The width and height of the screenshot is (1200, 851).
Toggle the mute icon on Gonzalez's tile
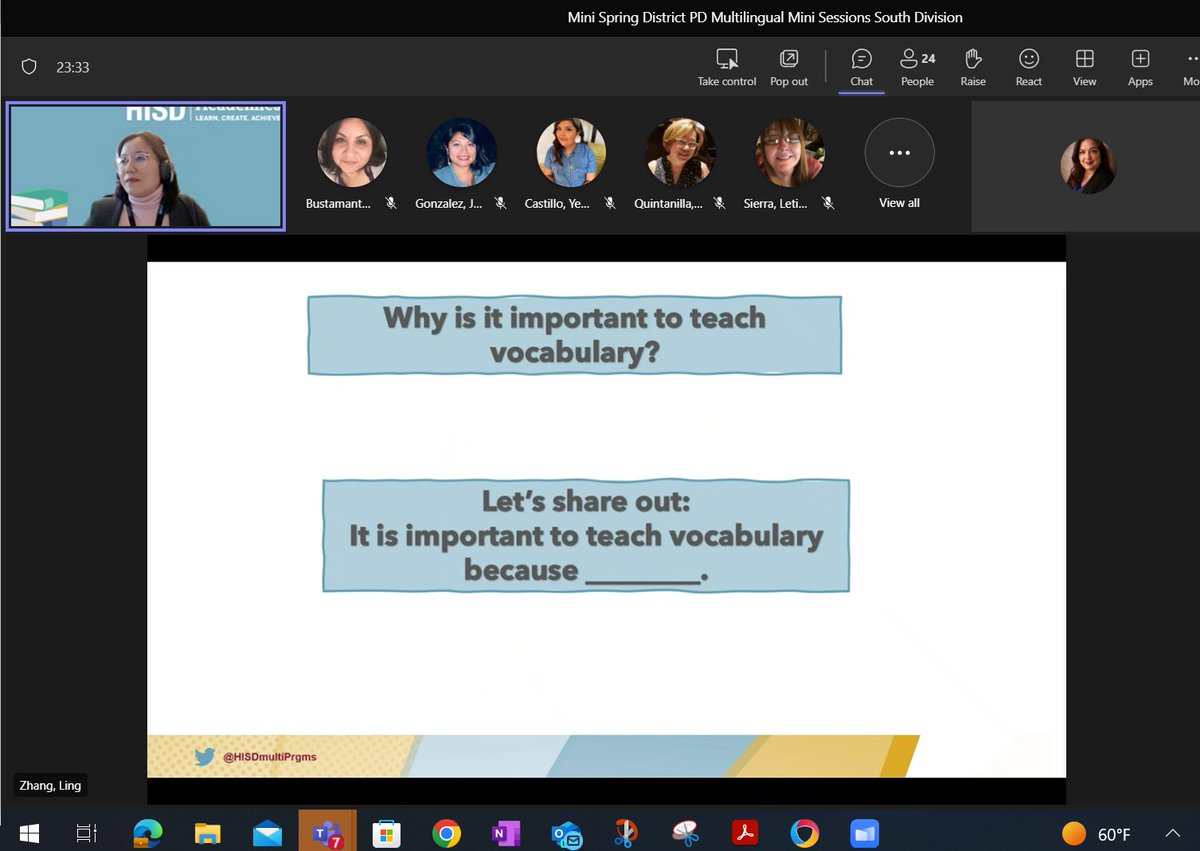pyautogui.click(x=500, y=203)
